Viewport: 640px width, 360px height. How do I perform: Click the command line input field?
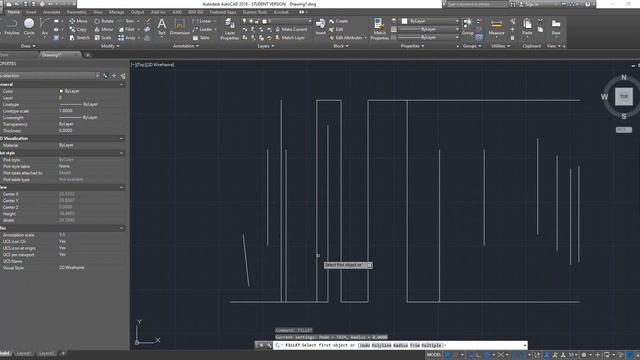click(x=400, y=345)
